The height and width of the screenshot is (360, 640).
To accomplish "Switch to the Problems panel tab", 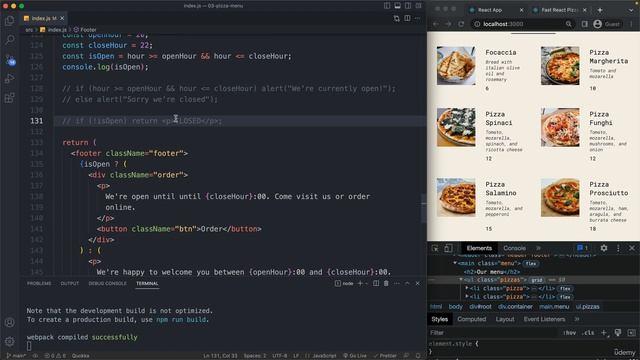I will pyautogui.click(x=39, y=283).
